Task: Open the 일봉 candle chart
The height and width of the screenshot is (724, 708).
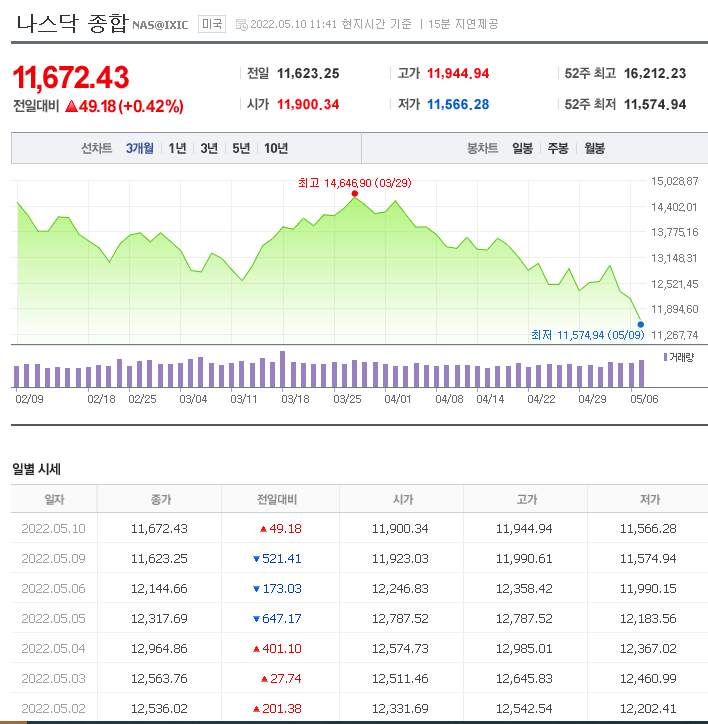Action: [x=522, y=148]
